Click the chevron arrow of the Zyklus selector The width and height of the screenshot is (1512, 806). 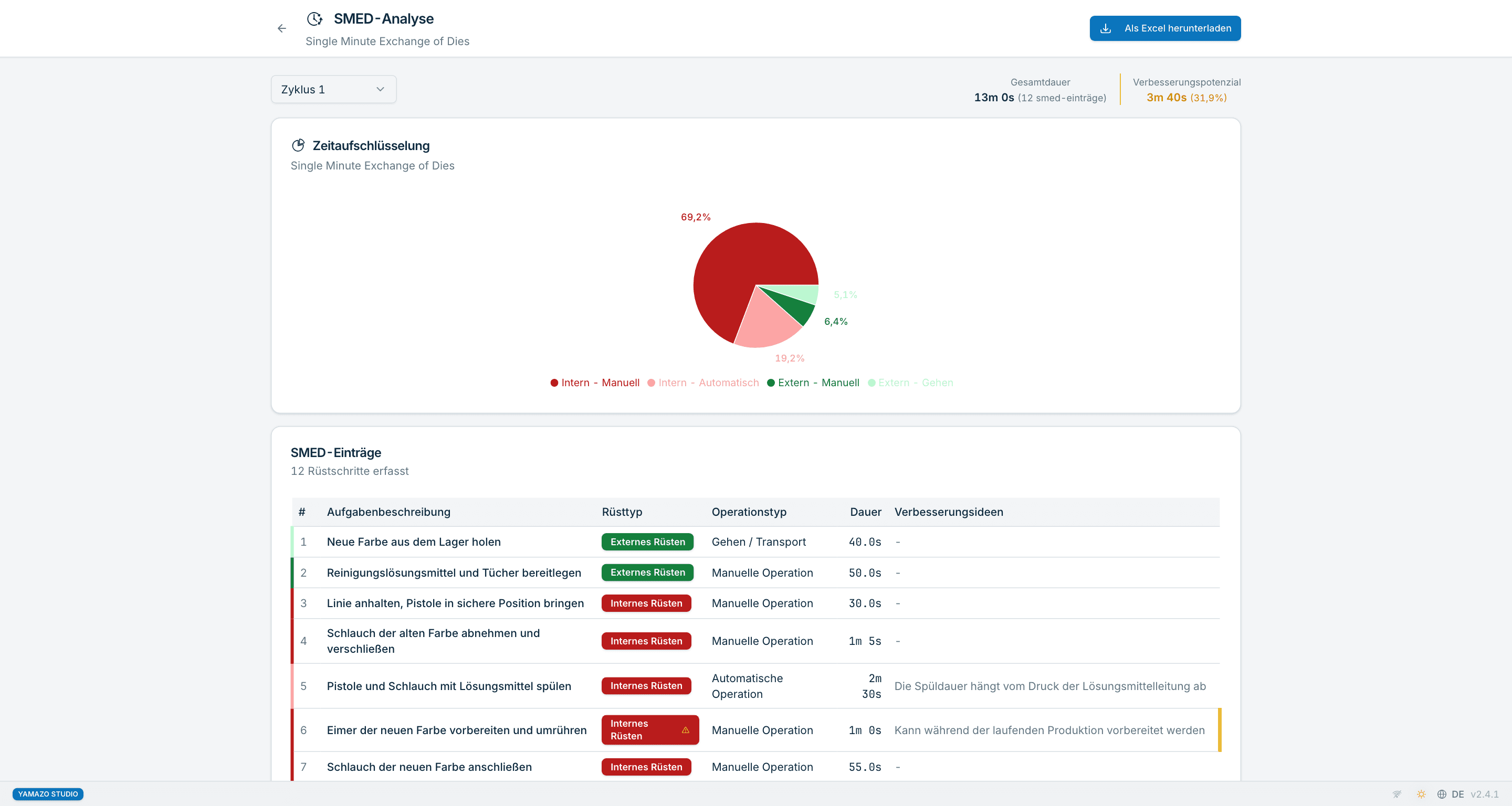[380, 89]
